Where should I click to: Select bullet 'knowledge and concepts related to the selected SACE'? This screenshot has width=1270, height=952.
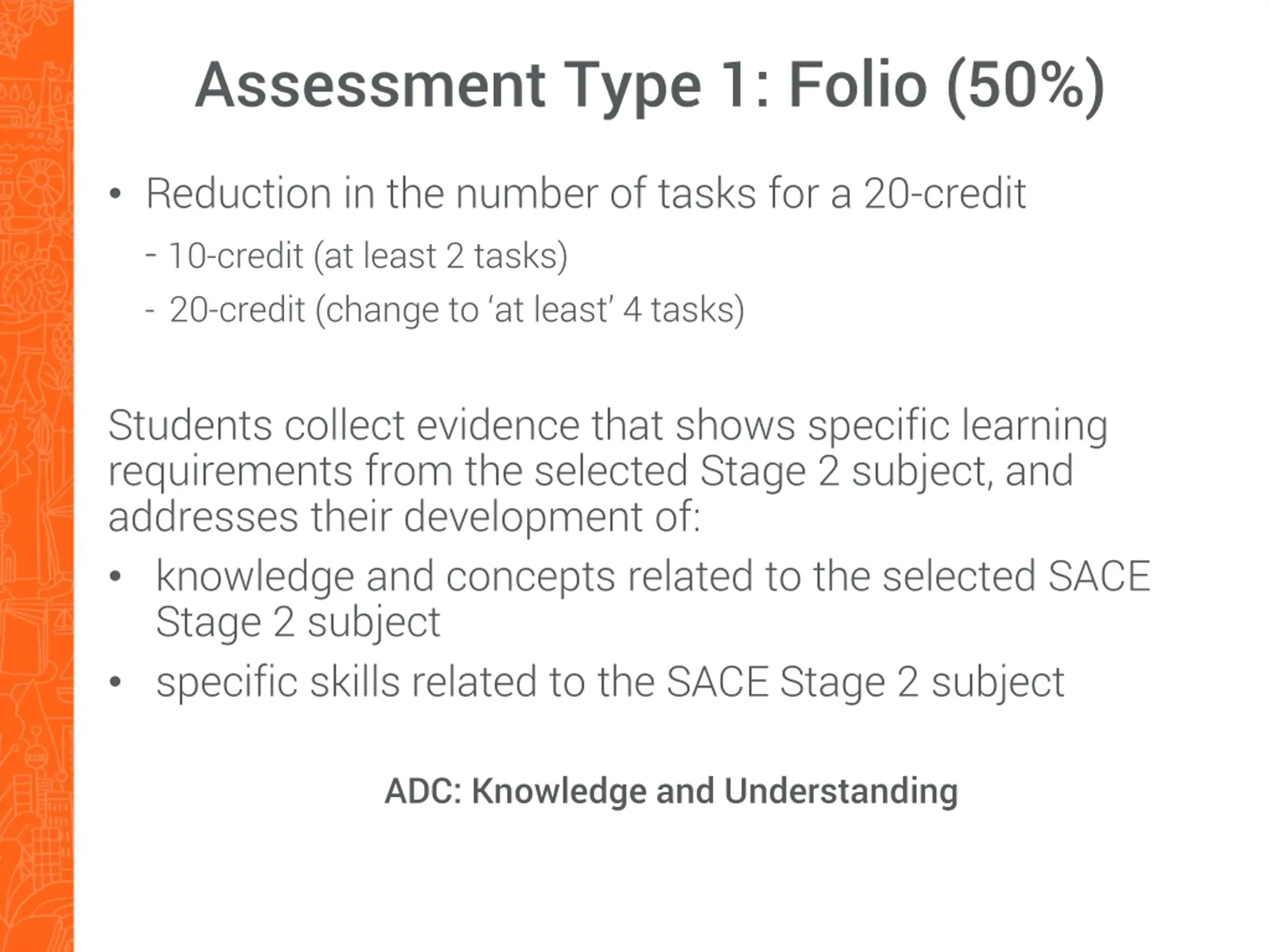pos(653,576)
